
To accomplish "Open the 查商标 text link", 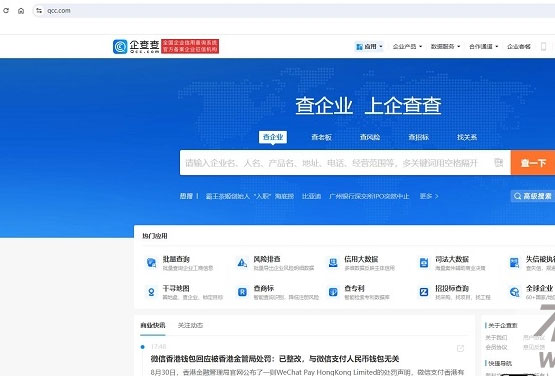I will tap(264, 288).
